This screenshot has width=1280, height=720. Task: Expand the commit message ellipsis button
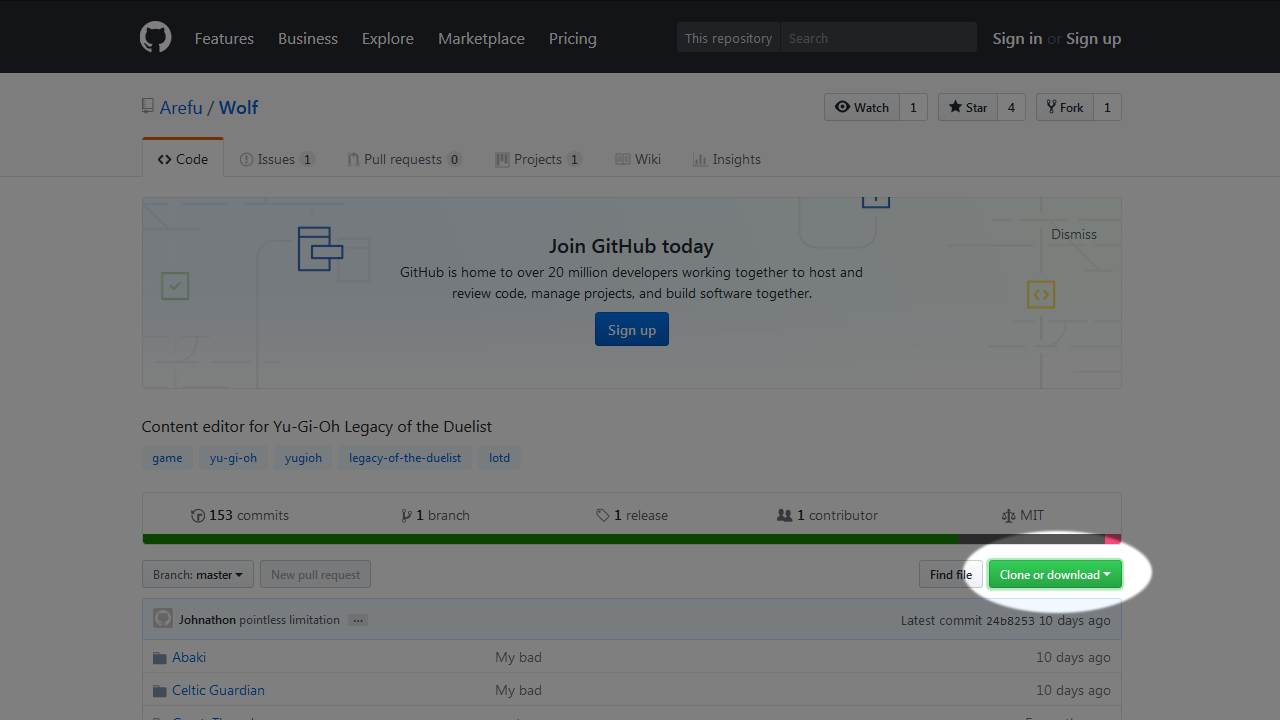click(358, 620)
